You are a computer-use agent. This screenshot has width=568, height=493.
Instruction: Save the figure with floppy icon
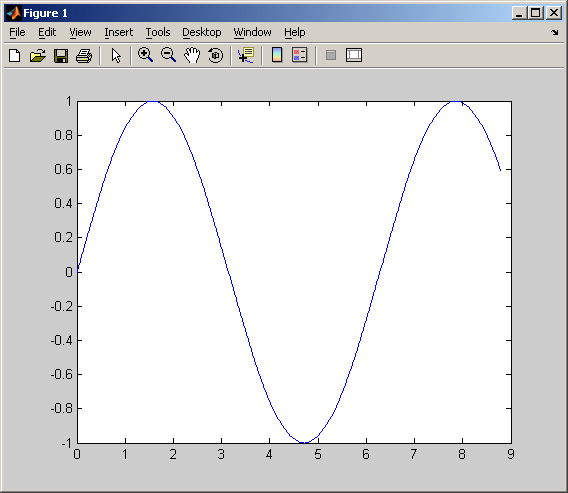pyautogui.click(x=61, y=55)
